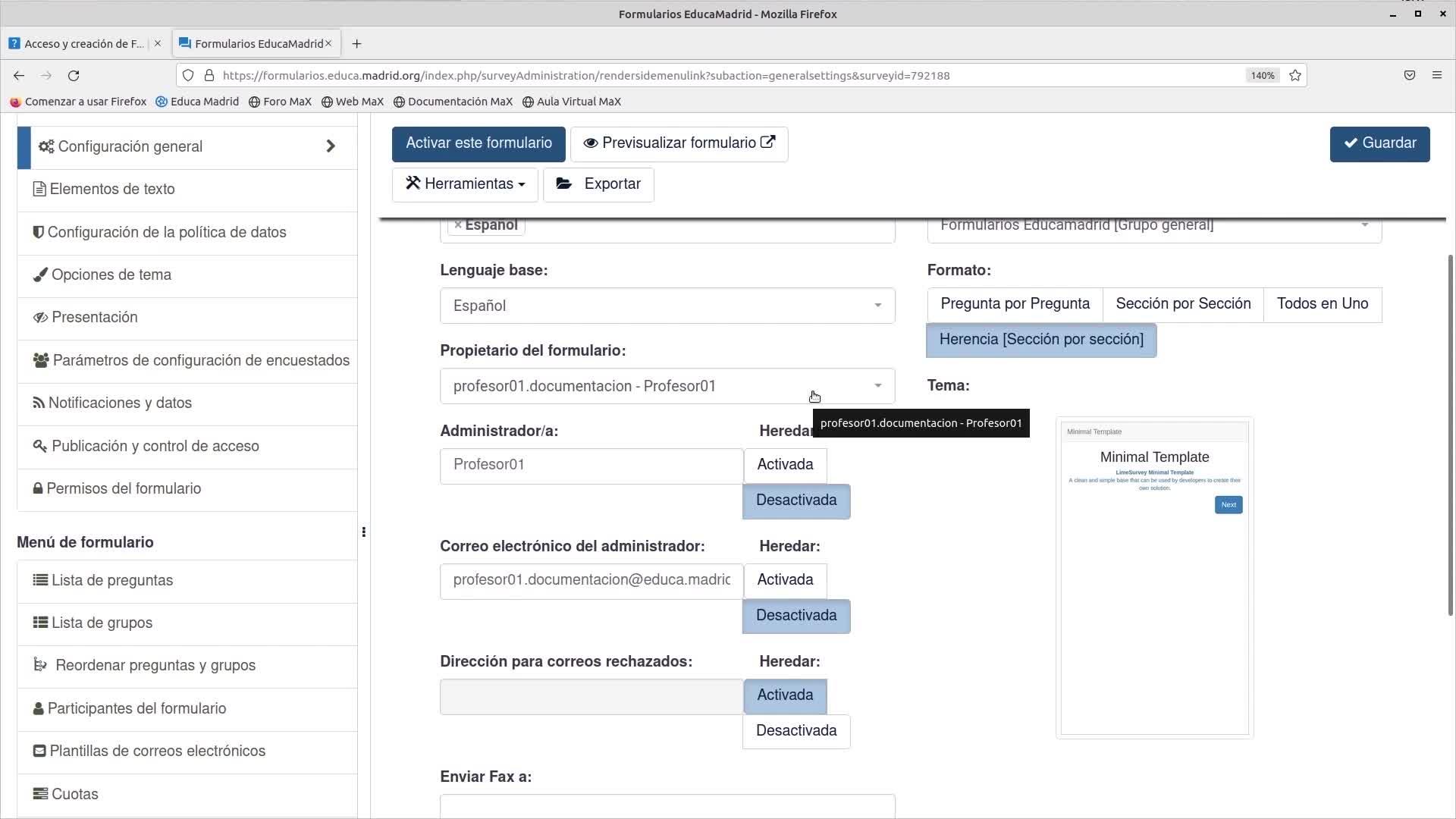Bookmark this page with star icon
Viewport: 1456px width, 819px height.
tap(1295, 76)
